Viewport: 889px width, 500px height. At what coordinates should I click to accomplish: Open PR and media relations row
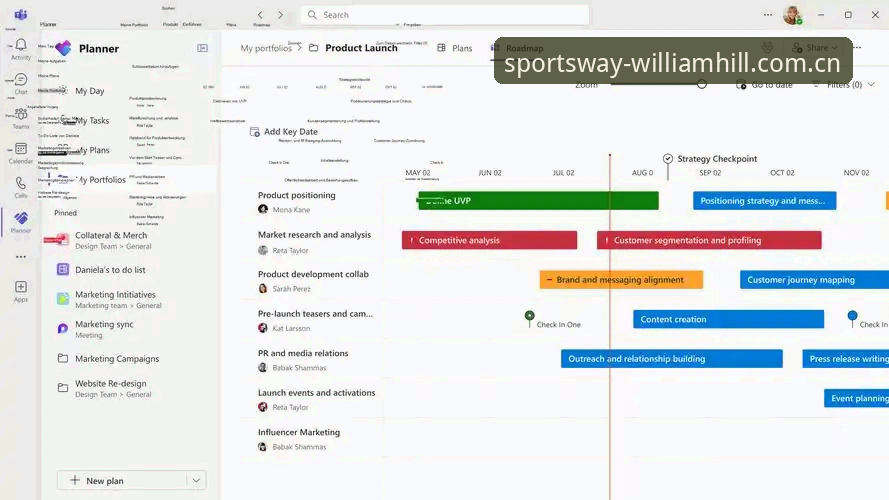point(303,353)
